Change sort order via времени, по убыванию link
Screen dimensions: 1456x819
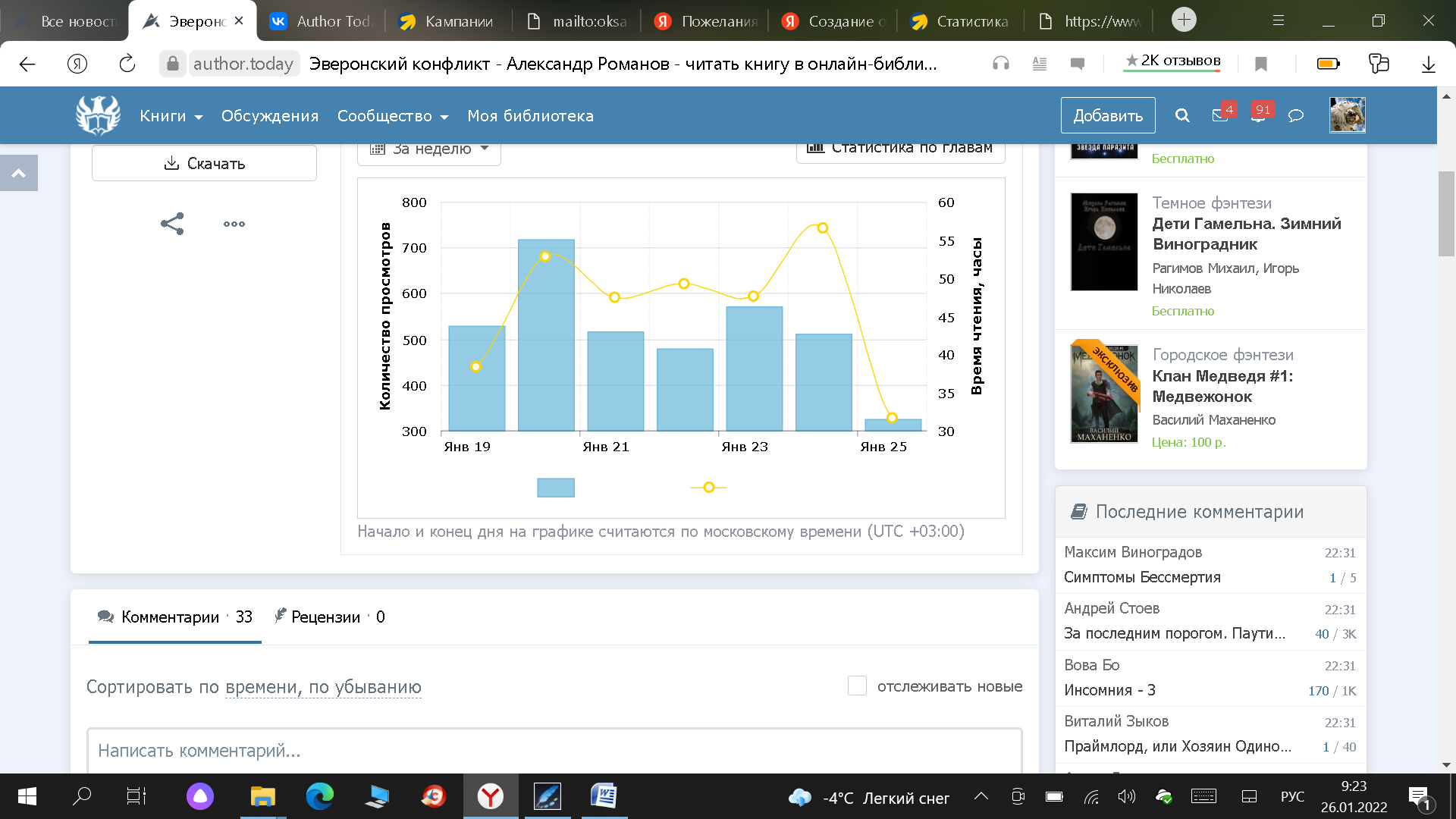click(x=323, y=687)
